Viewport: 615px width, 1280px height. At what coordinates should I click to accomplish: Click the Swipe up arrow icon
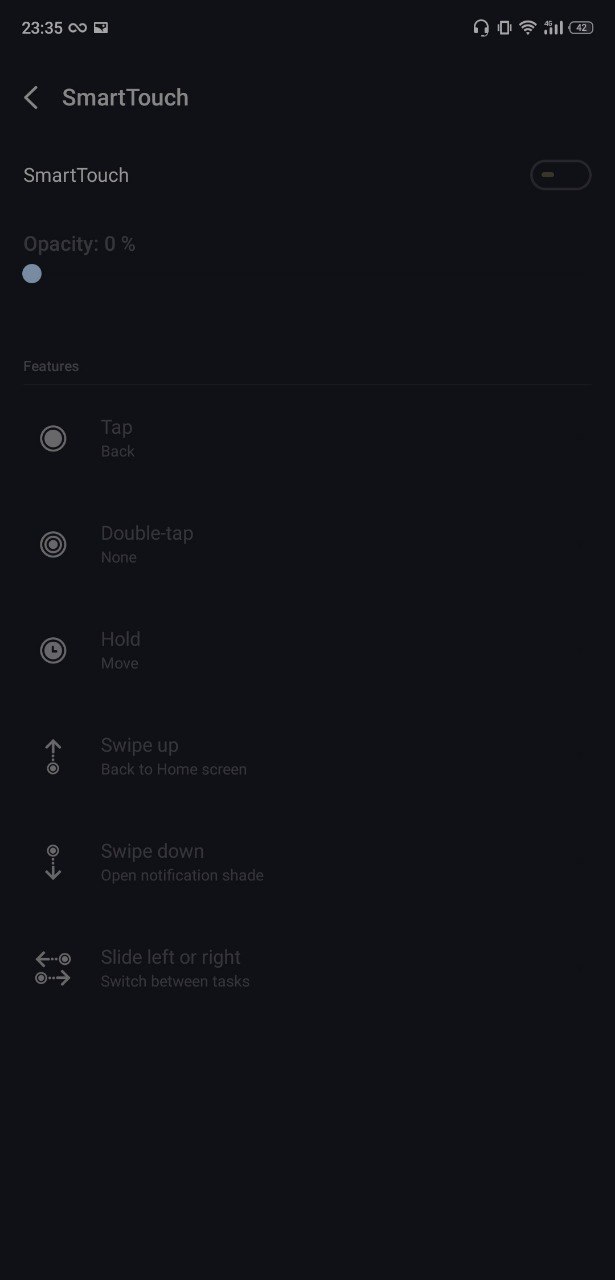coord(53,756)
